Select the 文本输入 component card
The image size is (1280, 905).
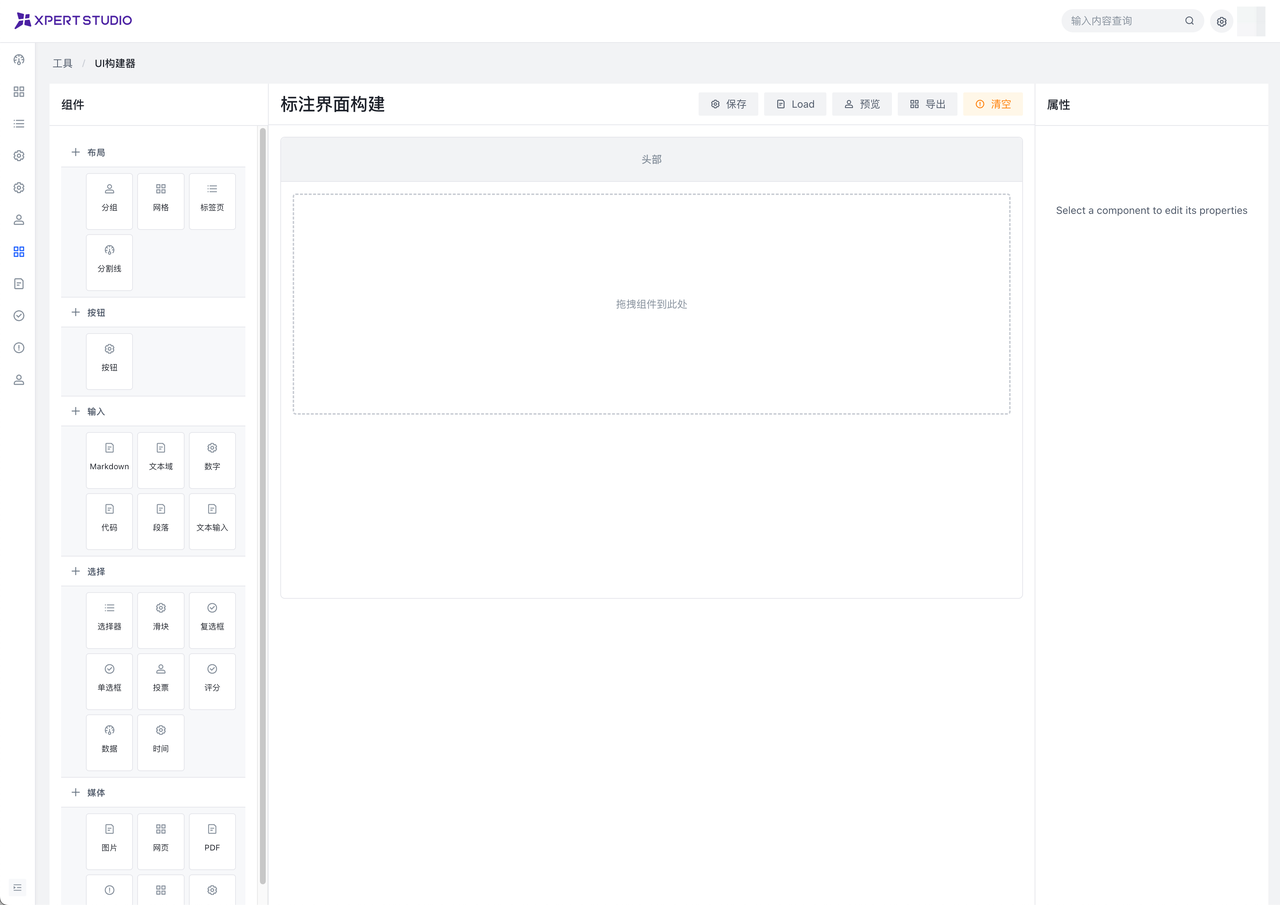[212, 521]
